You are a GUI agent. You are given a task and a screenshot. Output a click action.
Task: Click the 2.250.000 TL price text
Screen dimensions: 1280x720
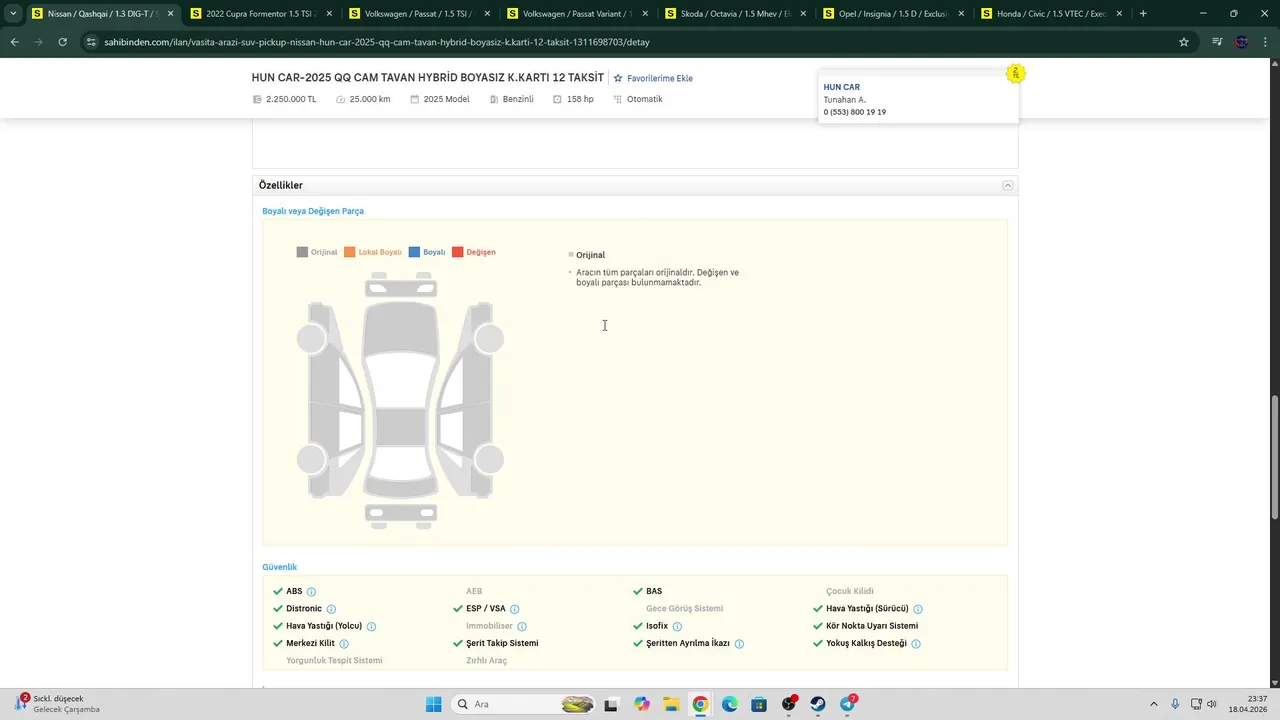pyautogui.click(x=291, y=99)
